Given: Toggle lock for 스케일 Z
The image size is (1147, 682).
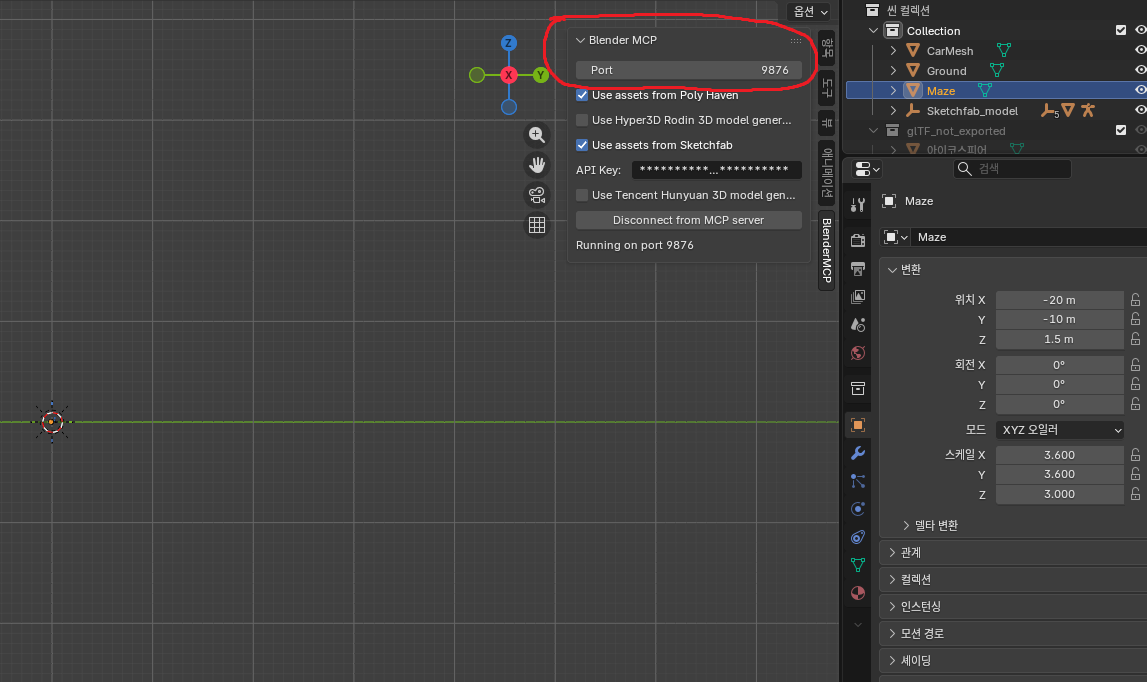Looking at the screenshot, I should point(1135,494).
